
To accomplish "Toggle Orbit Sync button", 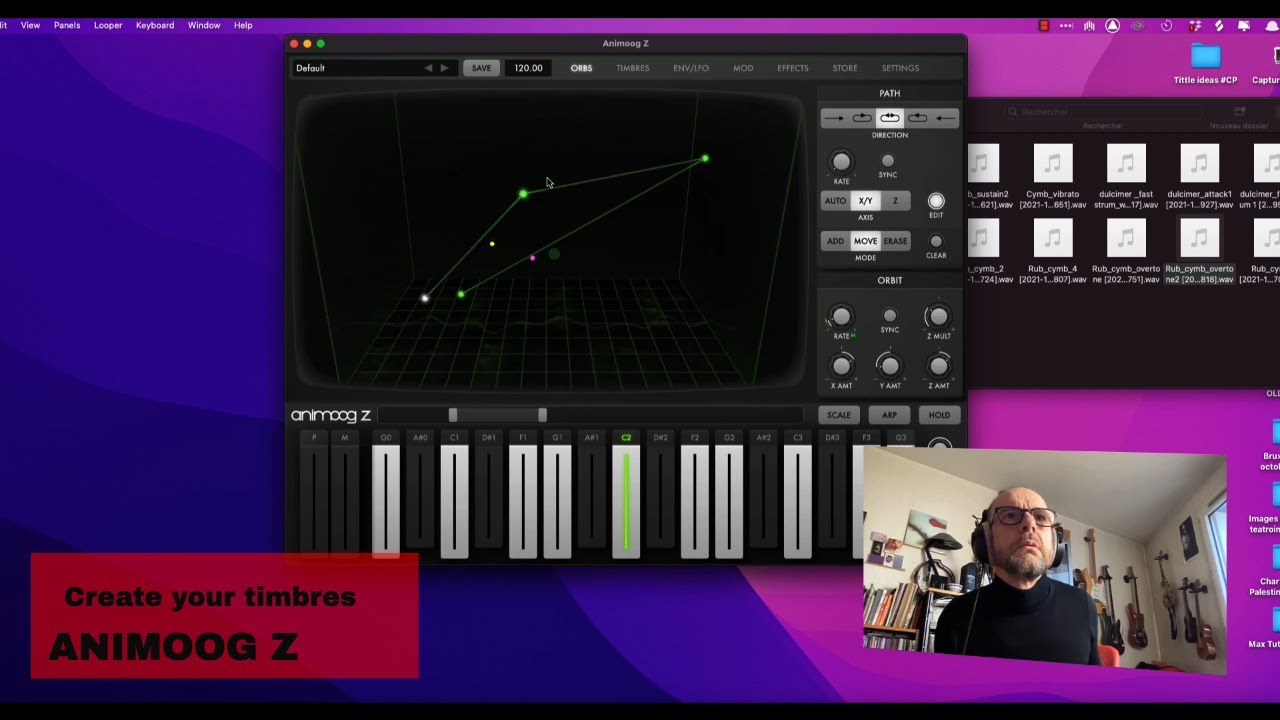I will 890,316.
